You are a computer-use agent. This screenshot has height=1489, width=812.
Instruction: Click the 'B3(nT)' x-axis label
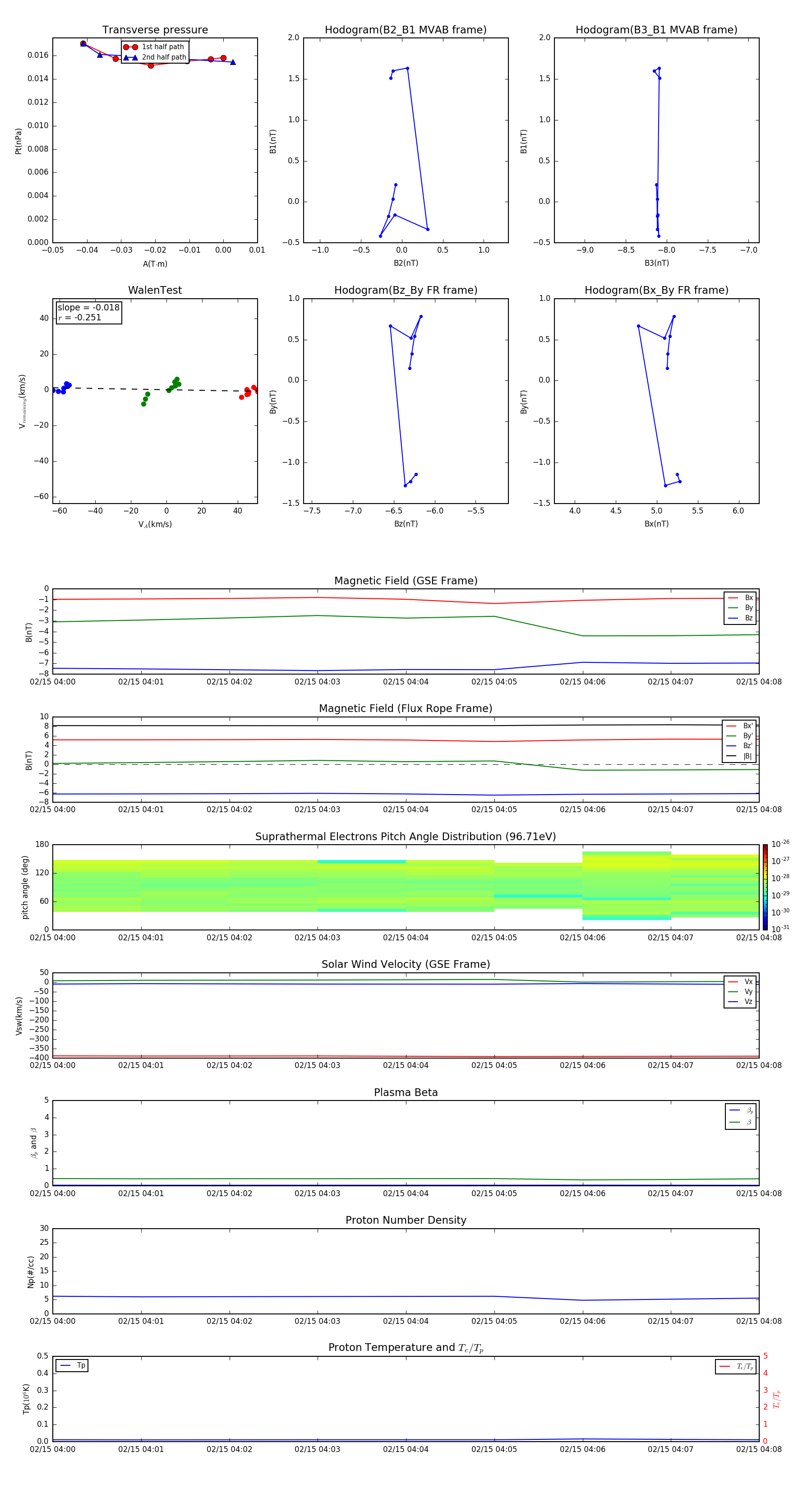point(656,263)
